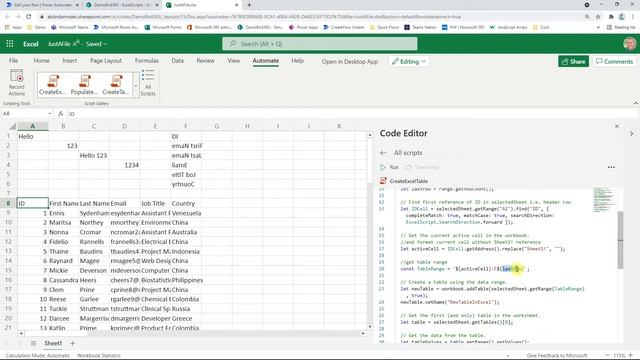Switch to the Review tab

click(205, 60)
